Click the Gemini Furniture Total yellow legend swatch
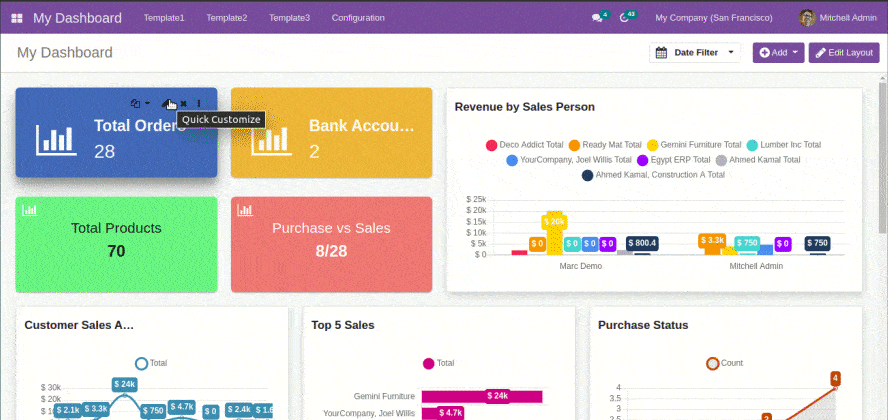 (653, 145)
